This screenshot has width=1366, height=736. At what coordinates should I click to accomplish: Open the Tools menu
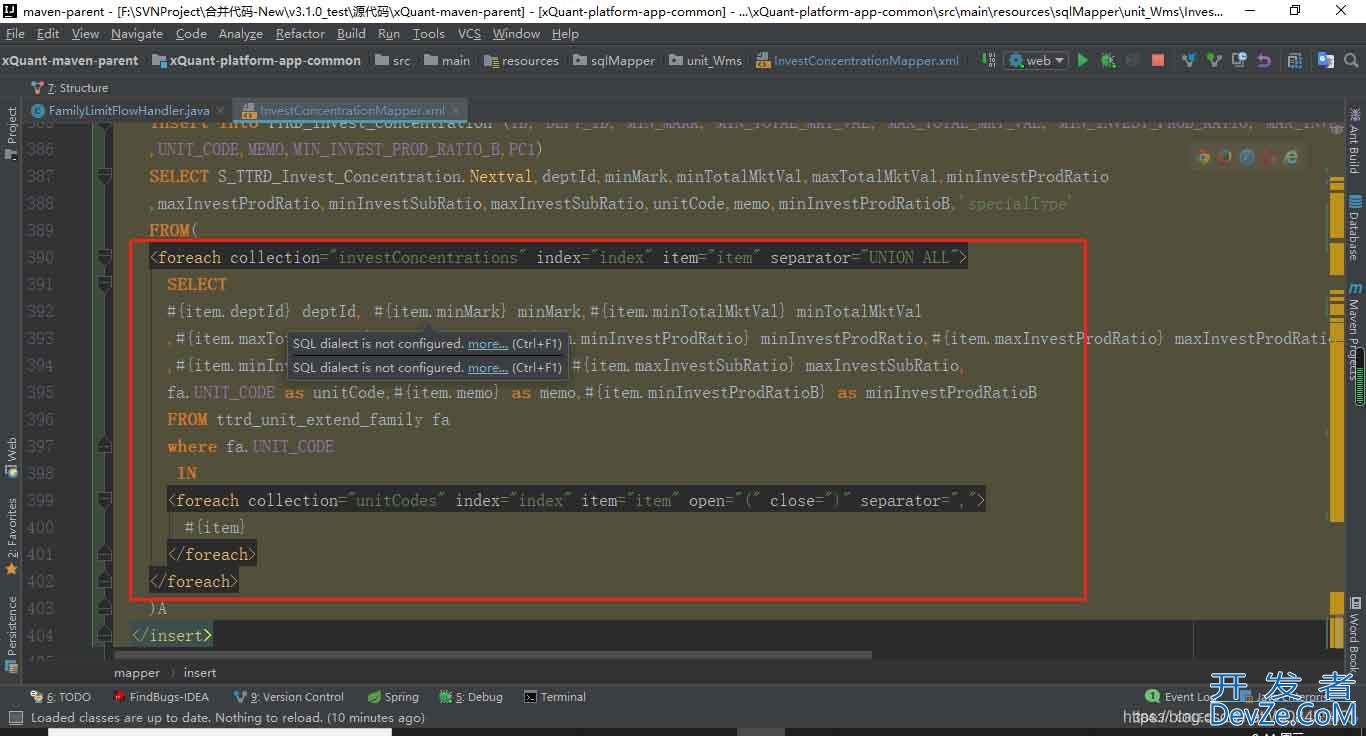pos(428,33)
